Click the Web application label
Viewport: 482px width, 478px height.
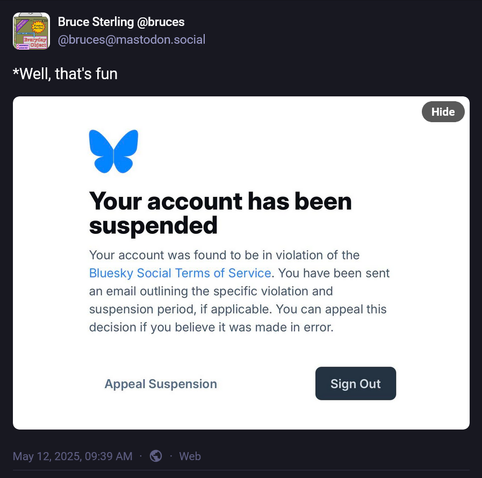point(190,456)
